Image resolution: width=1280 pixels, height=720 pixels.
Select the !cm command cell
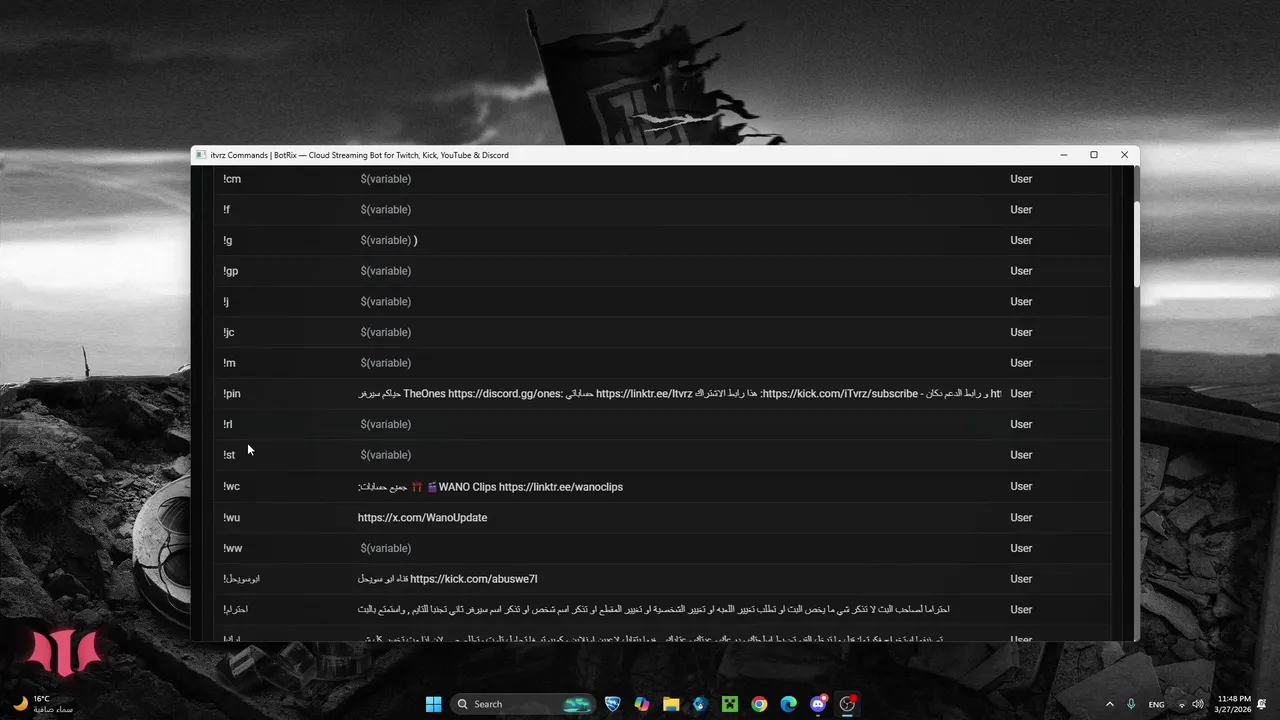click(x=232, y=179)
